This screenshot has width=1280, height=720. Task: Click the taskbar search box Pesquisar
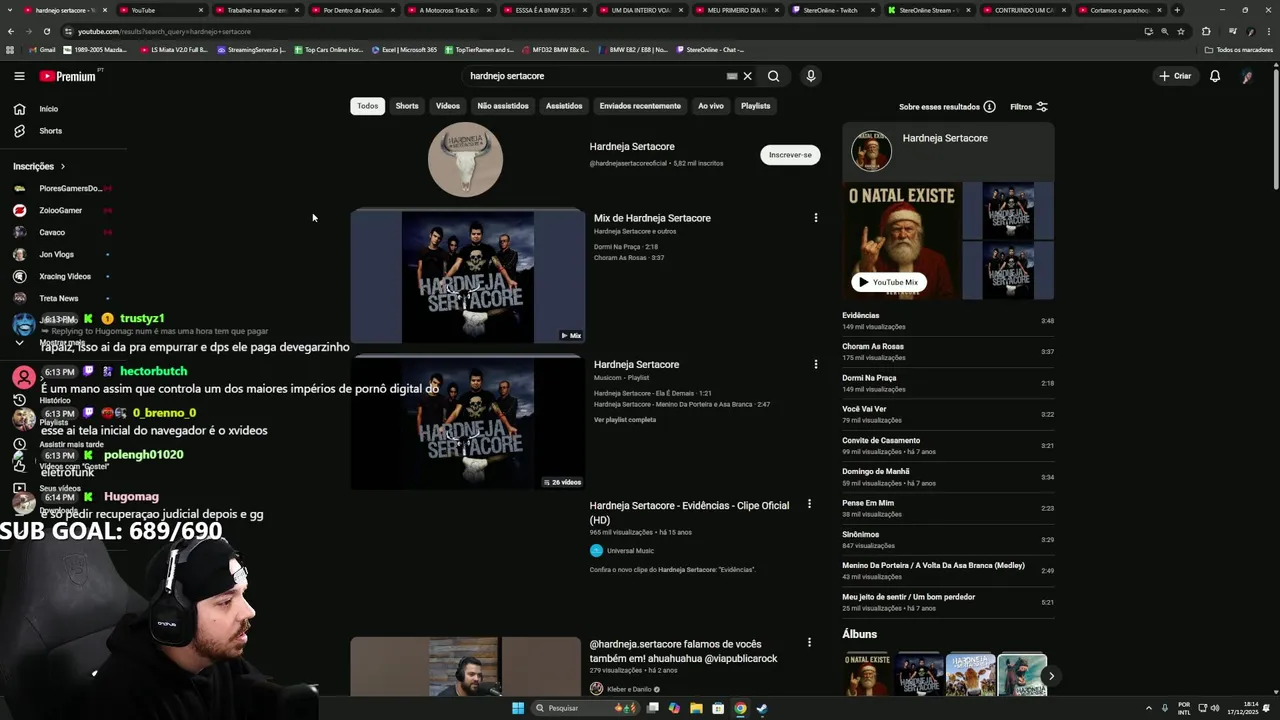click(x=587, y=708)
